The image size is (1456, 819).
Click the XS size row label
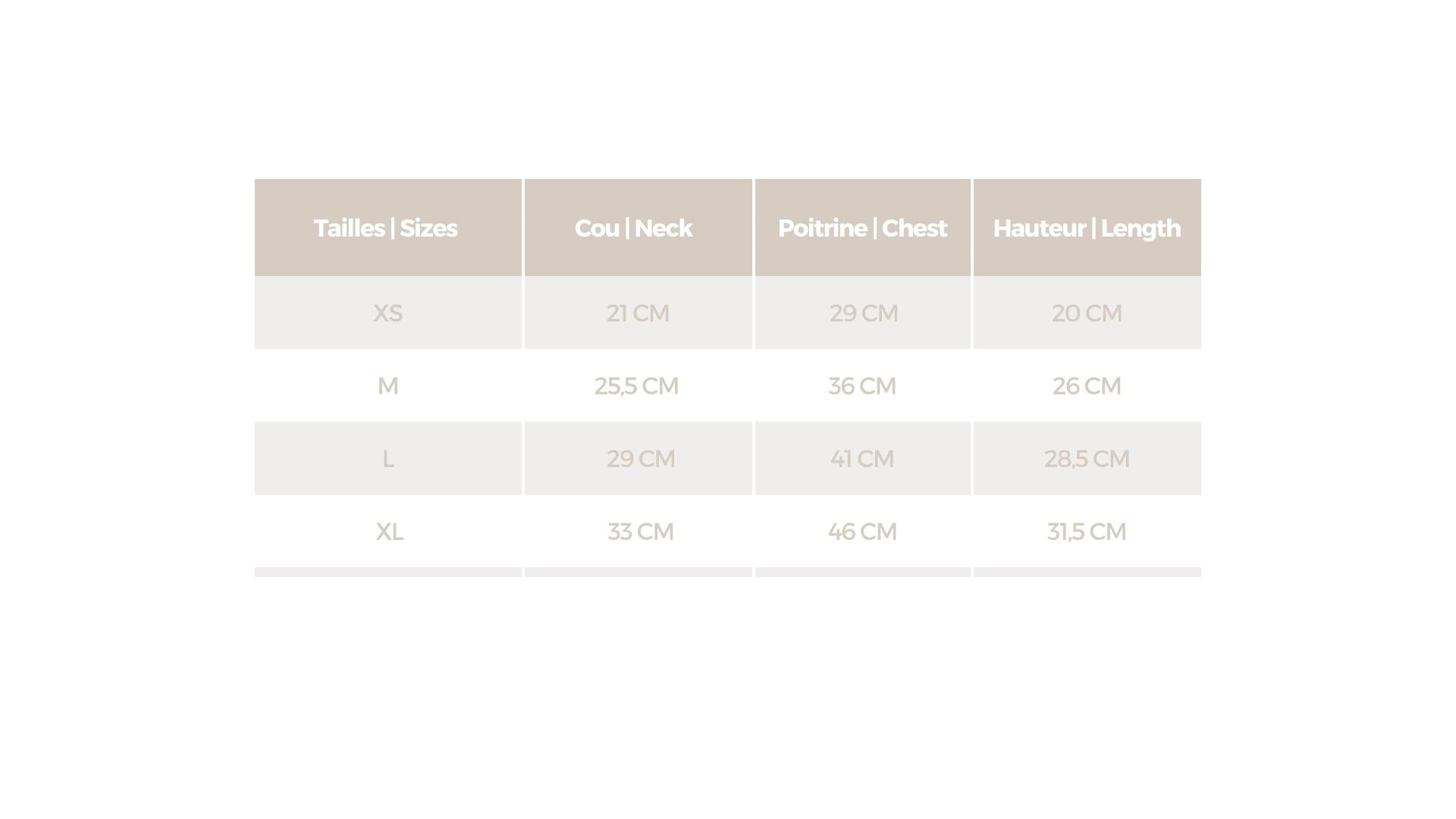(388, 313)
